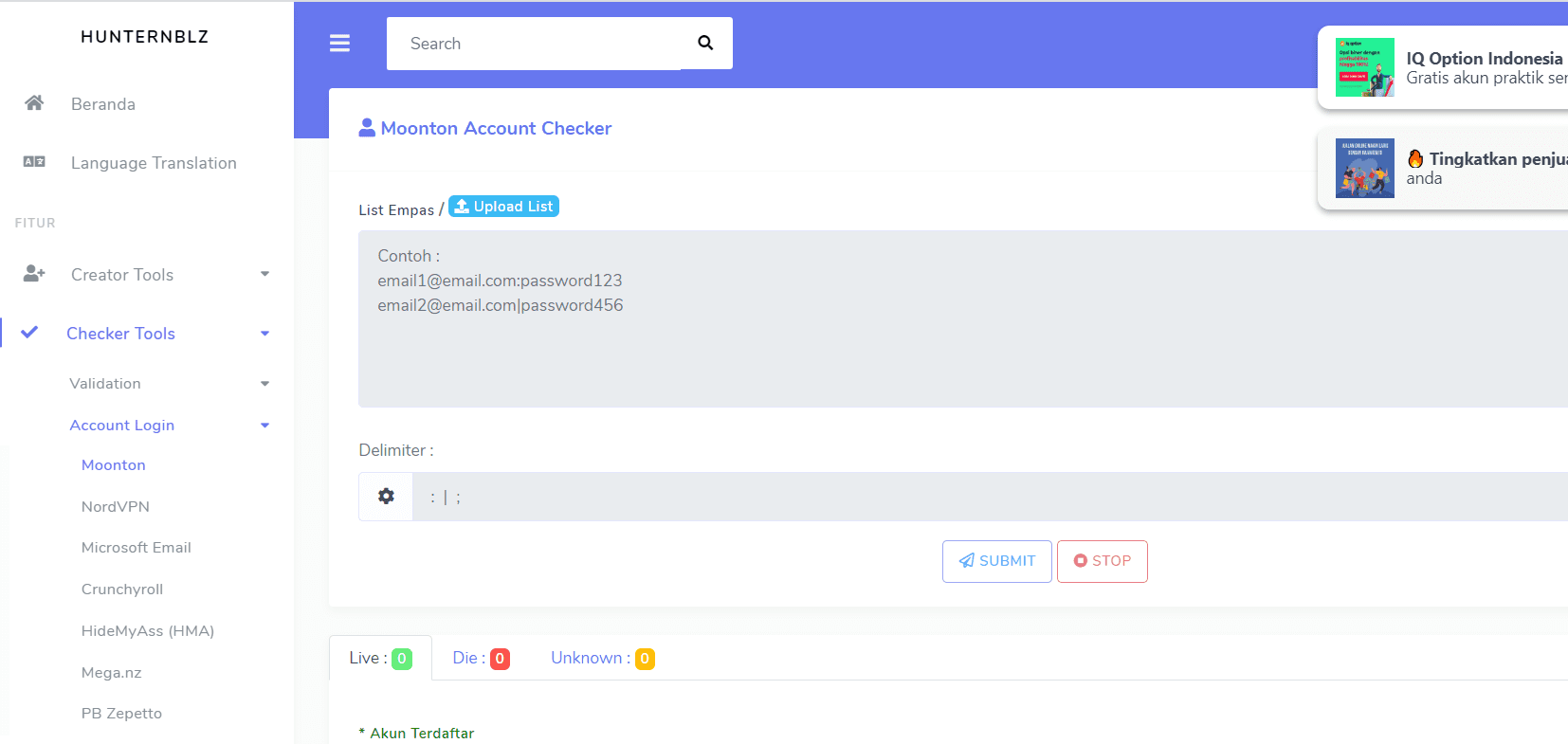Switch to the Unknown results tab

603,658
